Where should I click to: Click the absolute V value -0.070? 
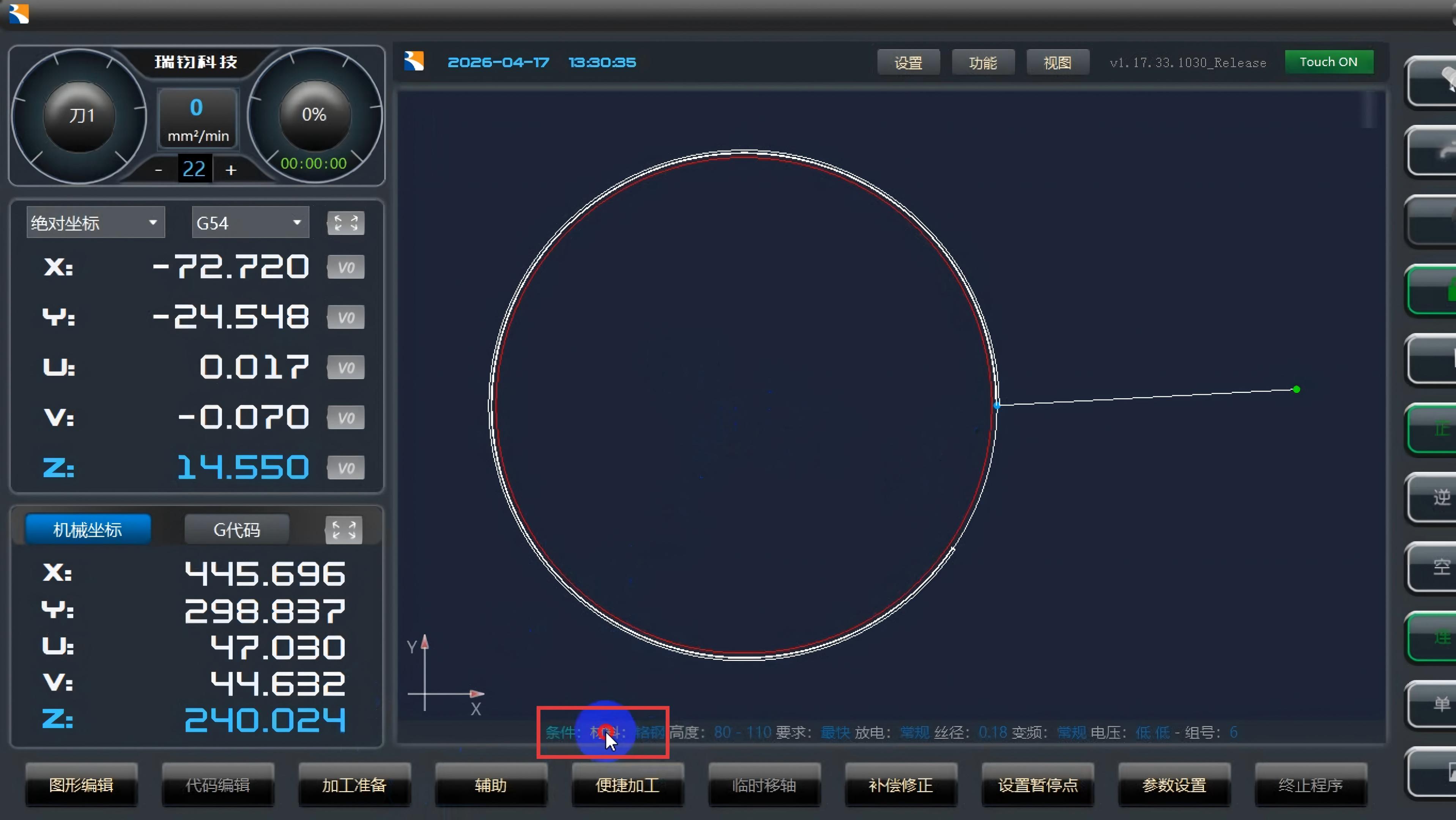click(x=244, y=417)
